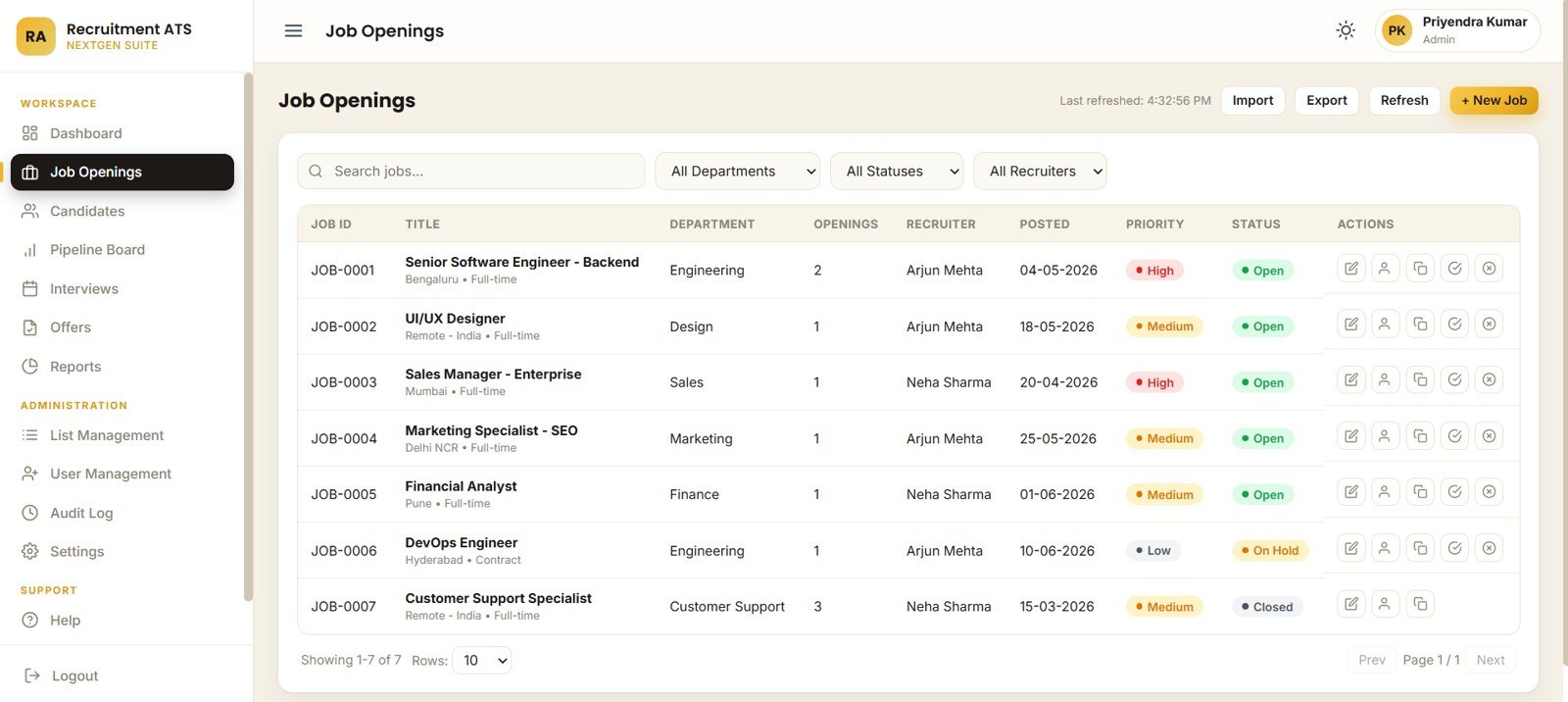Go to Dashboard in the sidebar
1568x702 pixels.
[x=122, y=133]
